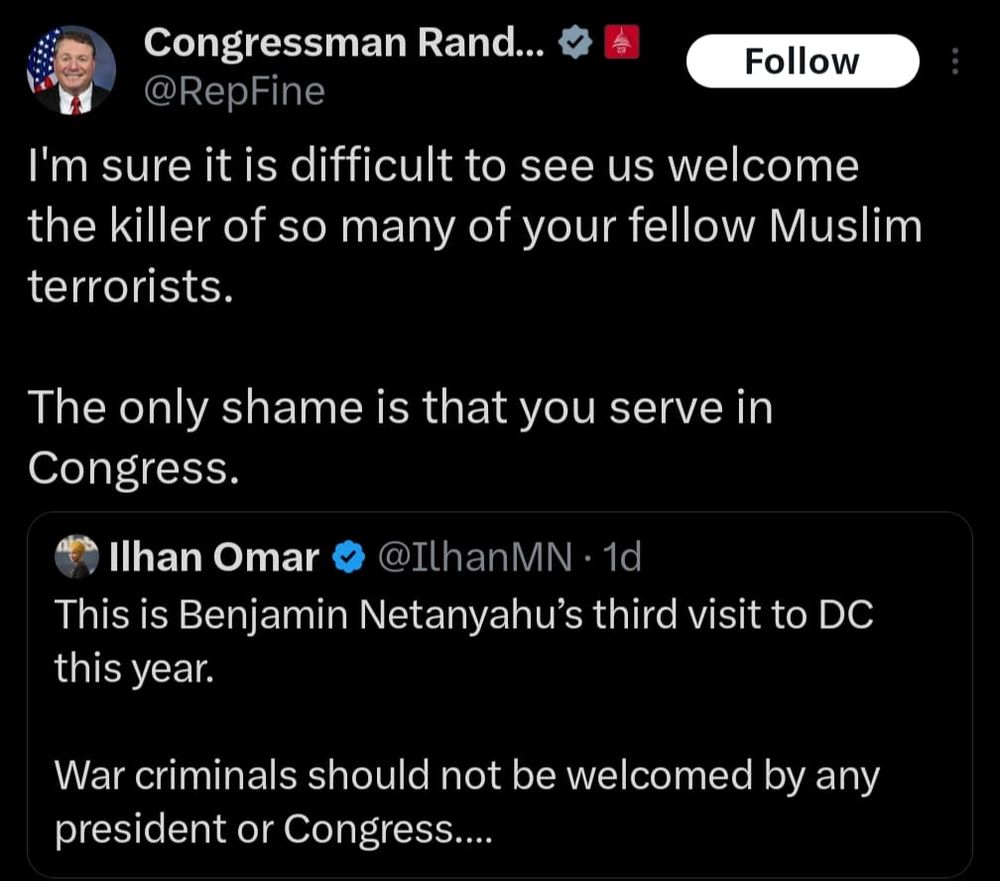Visit the @RepFine handle link

tap(235, 91)
